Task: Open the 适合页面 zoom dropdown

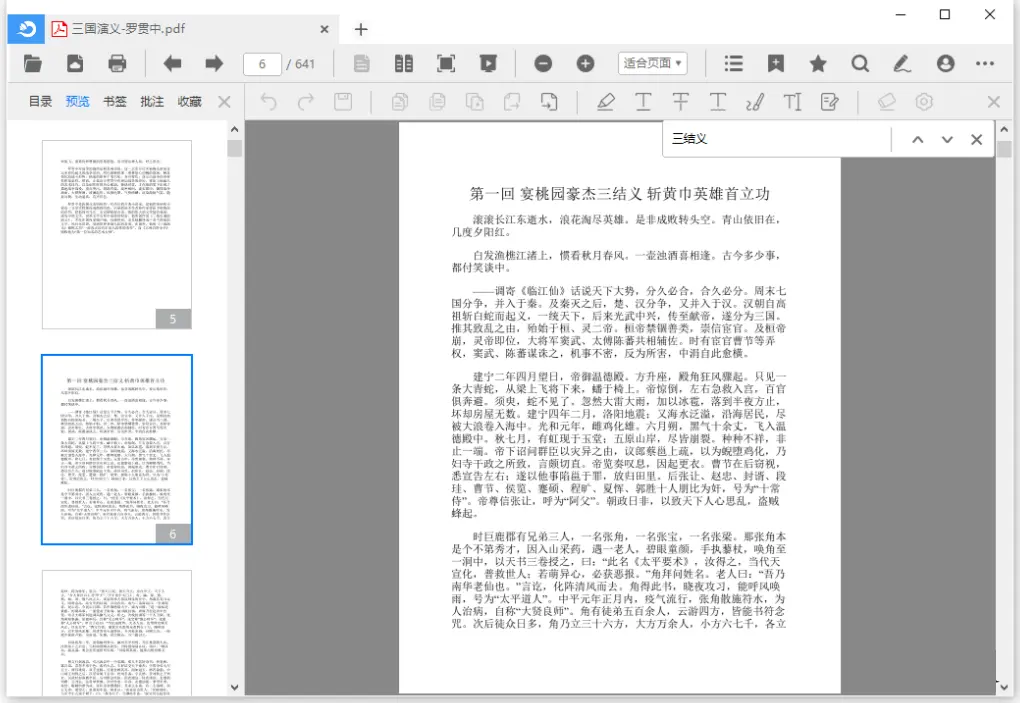Action: tap(652, 63)
